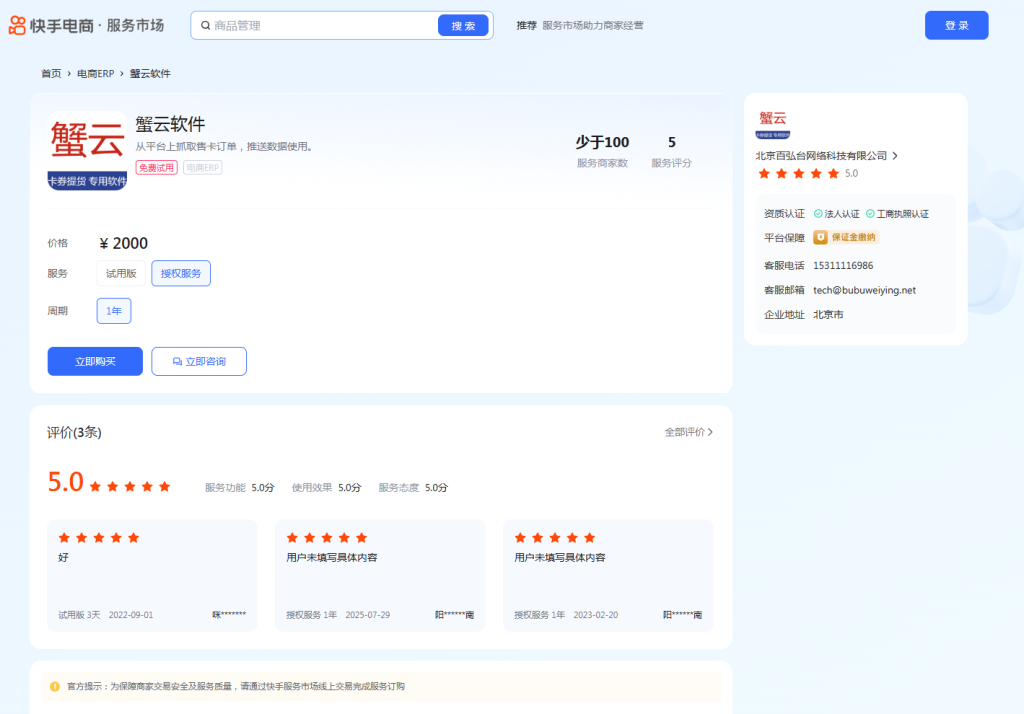Viewport: 1024px width, 714px height.
Task: Click stars on the 好 review card
Action: point(99,538)
